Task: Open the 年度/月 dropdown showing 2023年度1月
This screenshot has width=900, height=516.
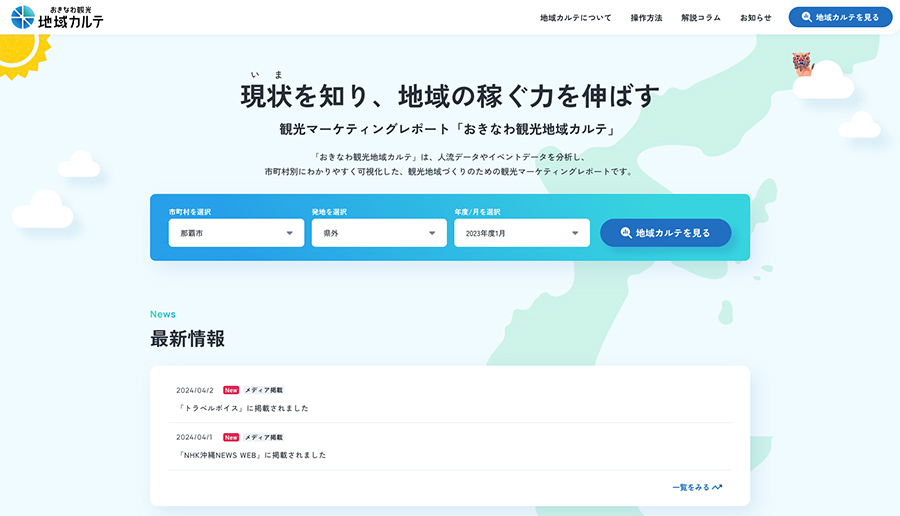Action: point(521,233)
